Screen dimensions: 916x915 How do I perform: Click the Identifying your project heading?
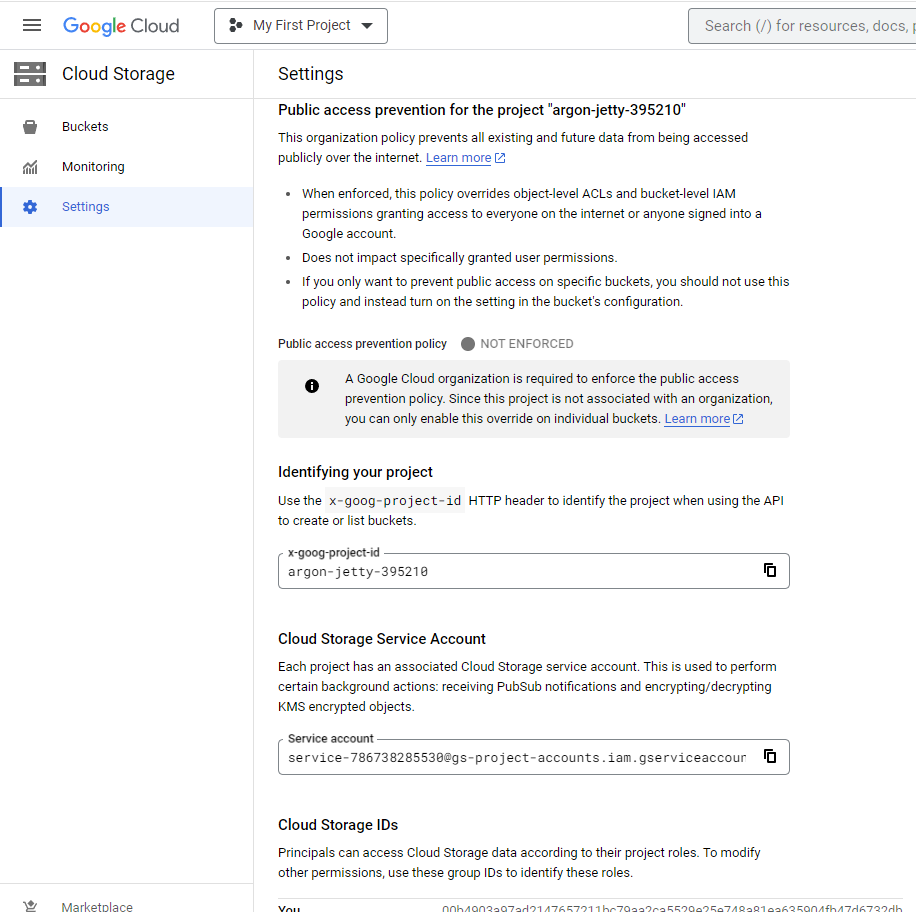tap(355, 472)
